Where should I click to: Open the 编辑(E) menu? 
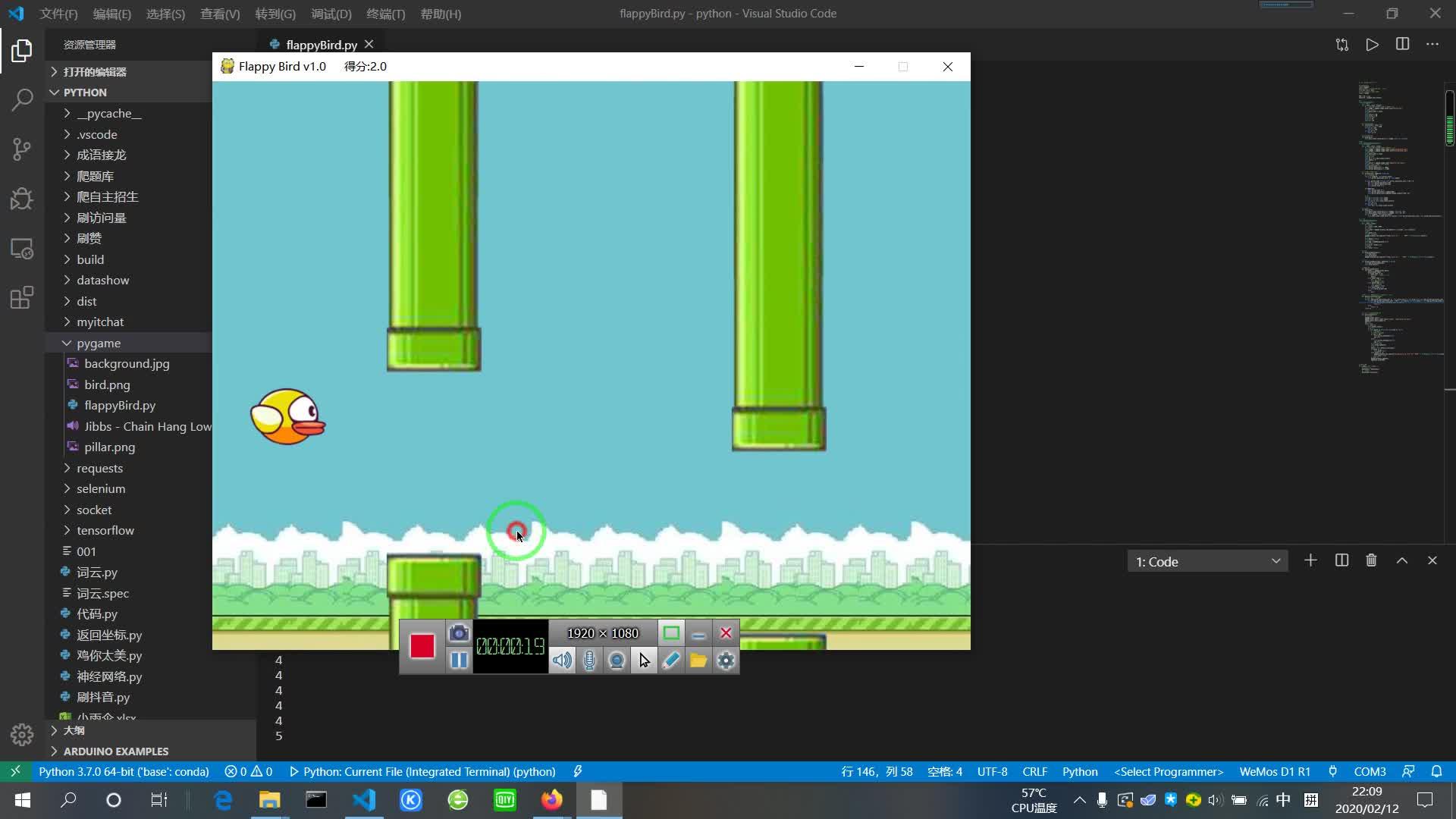tap(111, 14)
